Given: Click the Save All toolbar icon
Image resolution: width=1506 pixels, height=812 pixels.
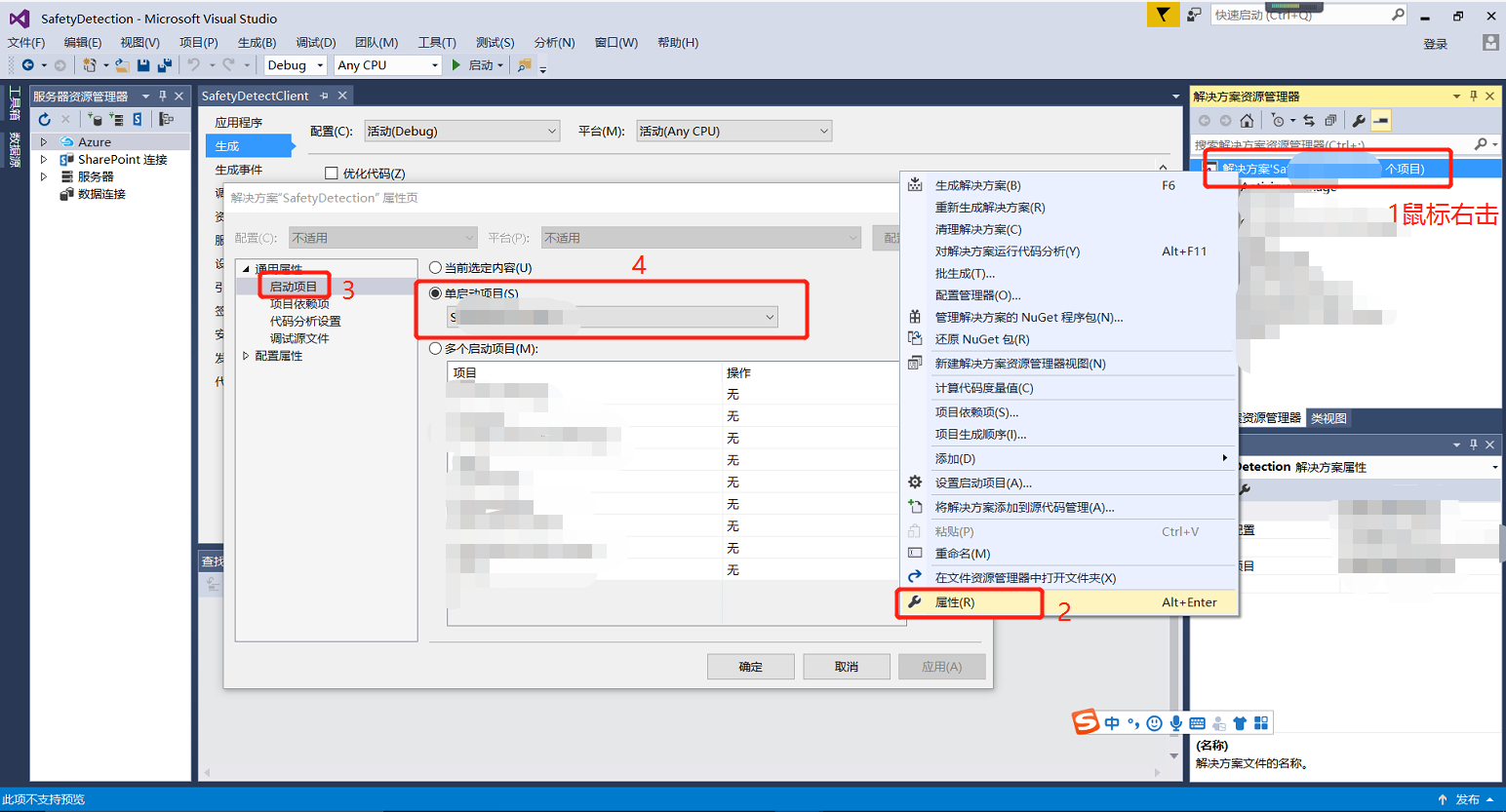Looking at the screenshot, I should 164,65.
